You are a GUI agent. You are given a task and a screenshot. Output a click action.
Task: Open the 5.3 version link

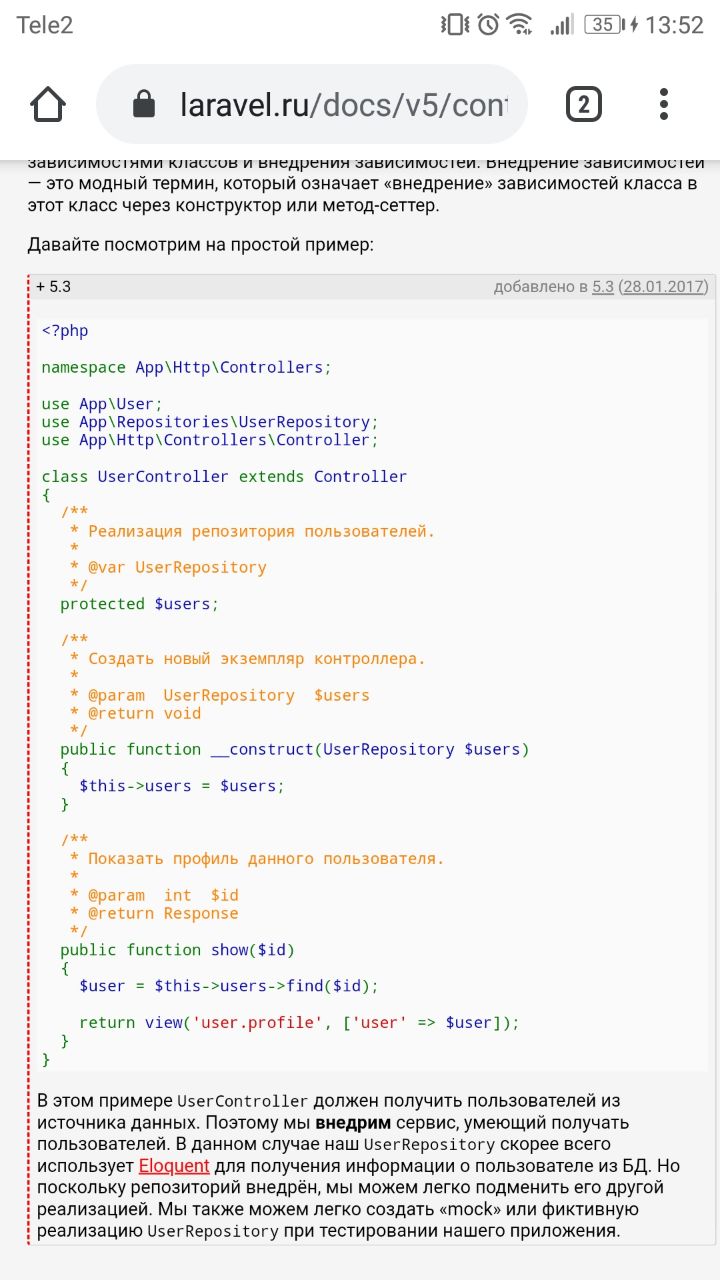tap(603, 287)
